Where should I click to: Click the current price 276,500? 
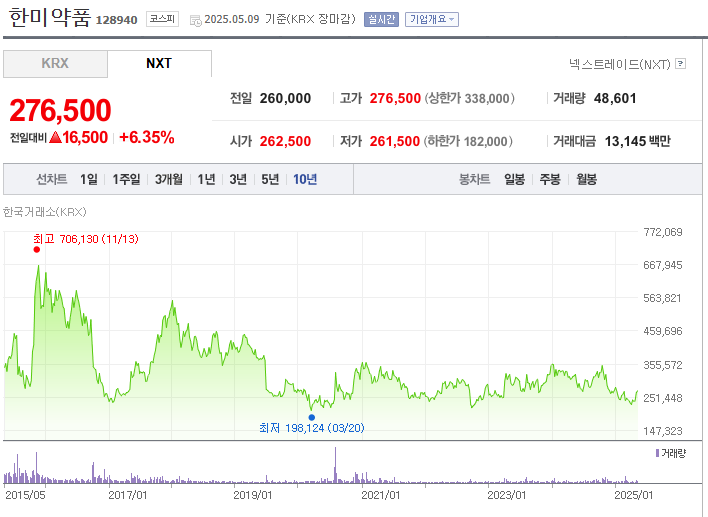point(60,110)
